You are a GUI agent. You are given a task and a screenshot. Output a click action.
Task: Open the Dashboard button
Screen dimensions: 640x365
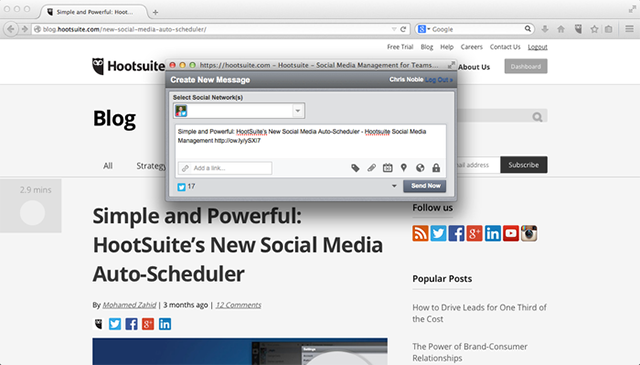(526, 67)
